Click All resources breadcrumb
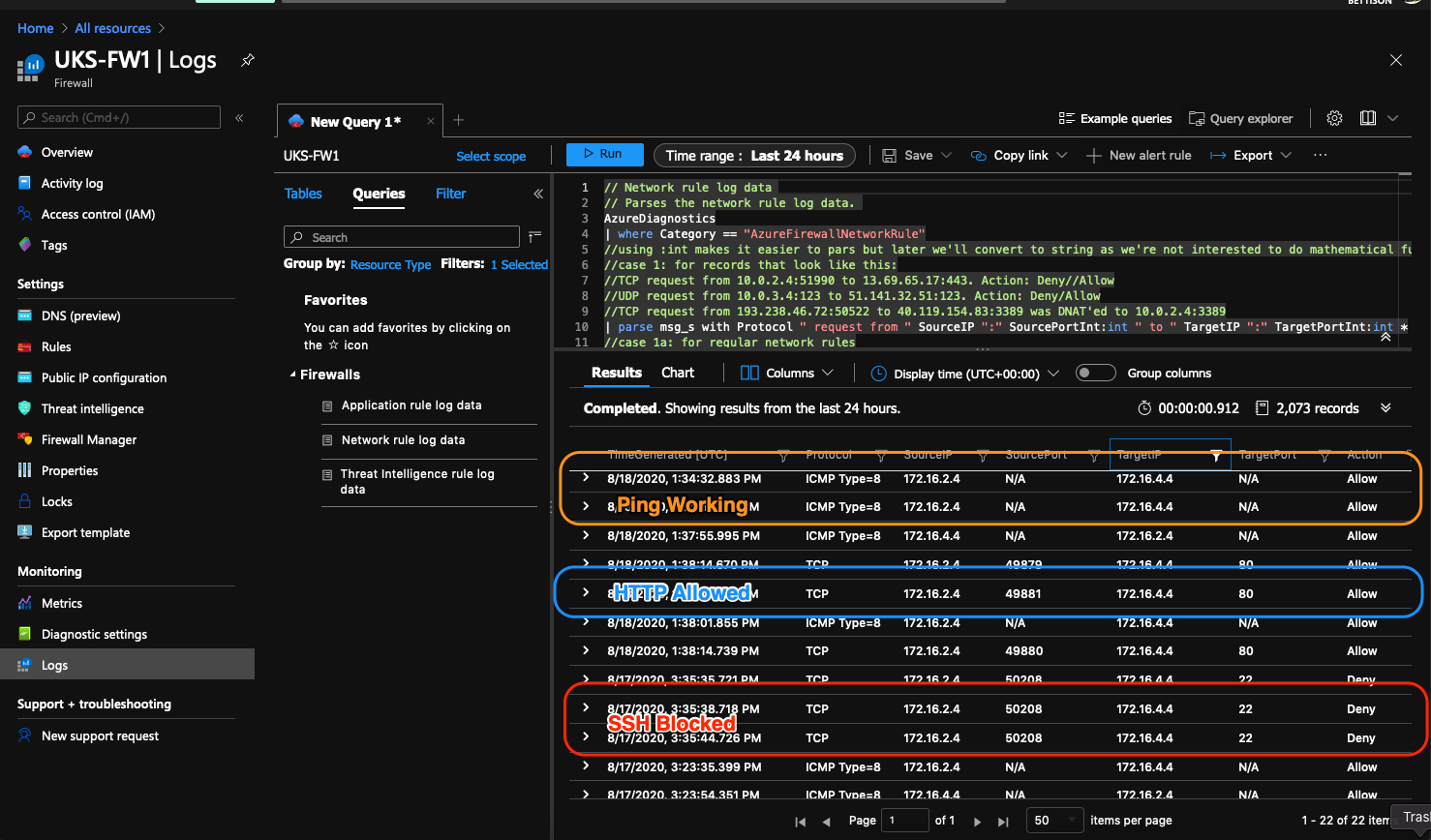This screenshot has width=1431, height=840. pyautogui.click(x=113, y=28)
